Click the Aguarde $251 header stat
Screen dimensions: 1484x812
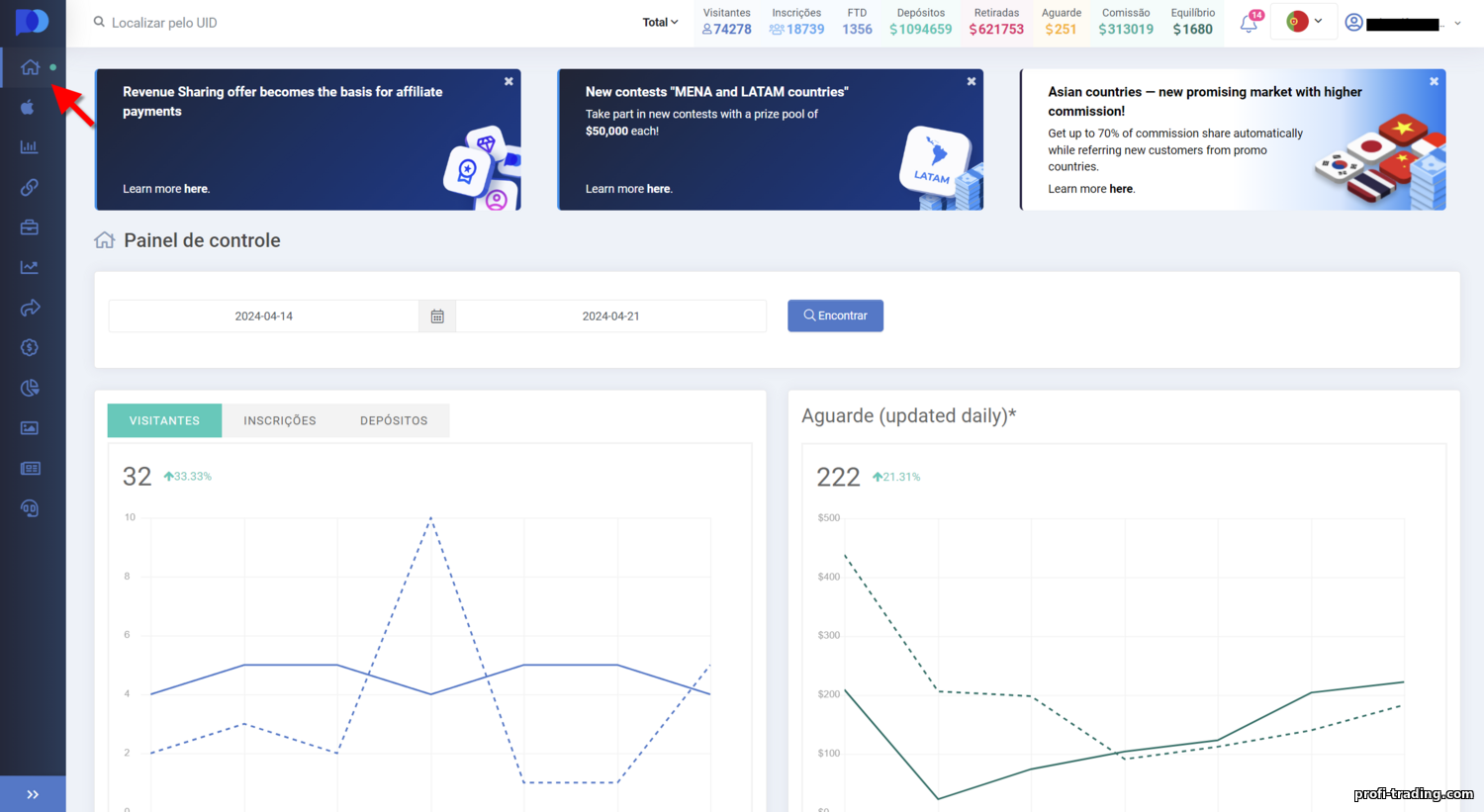click(1061, 22)
